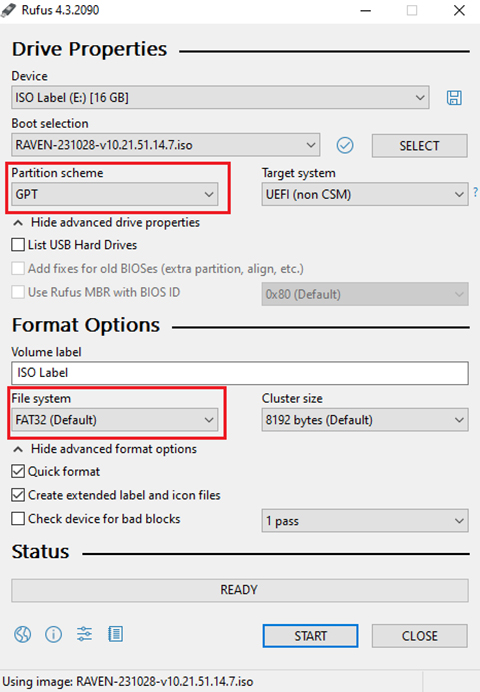Image resolution: width=480 pixels, height=692 pixels.
Task: Show the log icon
Action: click(x=116, y=634)
